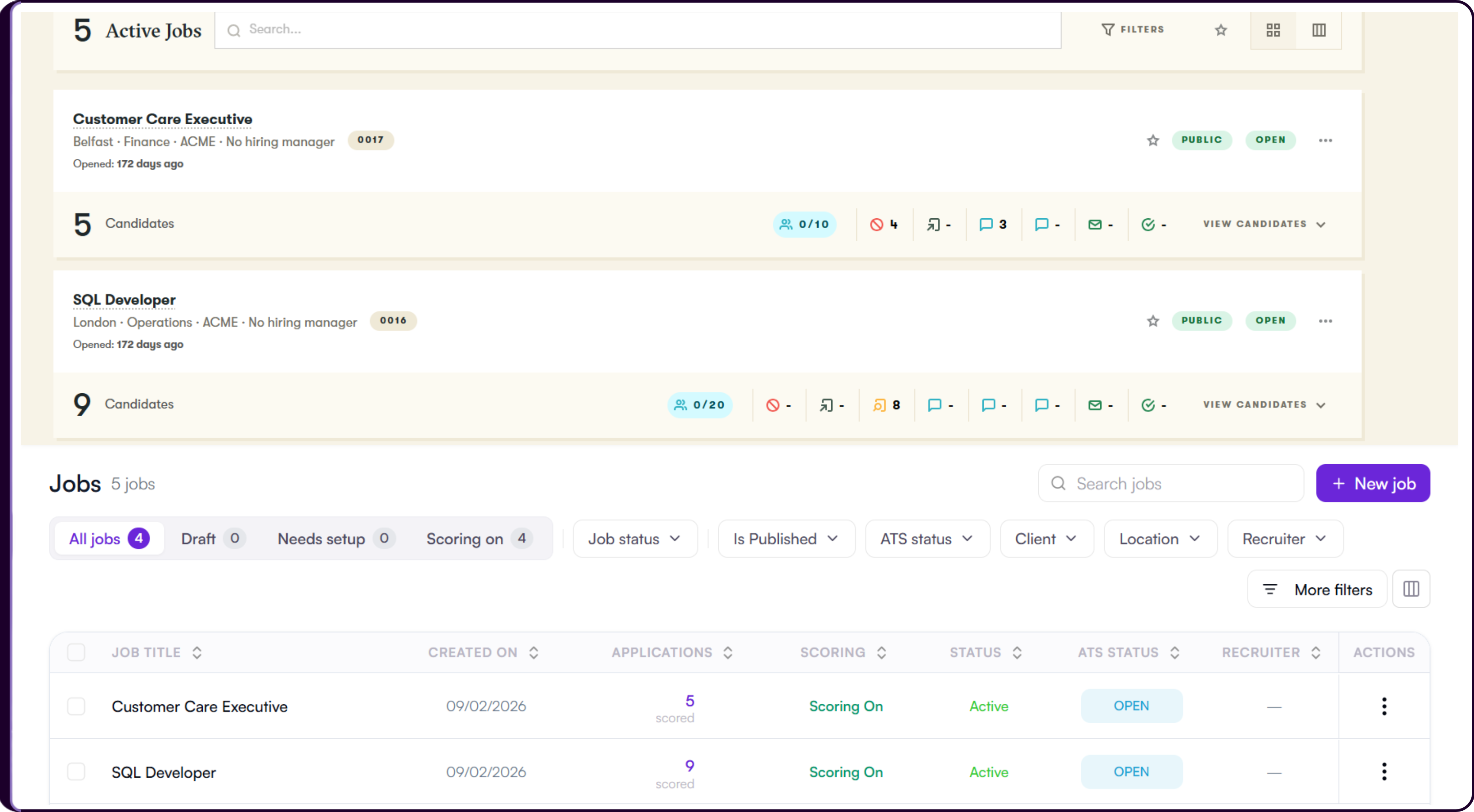Open the ATS status dropdown
Image resolution: width=1474 pixels, height=812 pixels.
[927, 539]
